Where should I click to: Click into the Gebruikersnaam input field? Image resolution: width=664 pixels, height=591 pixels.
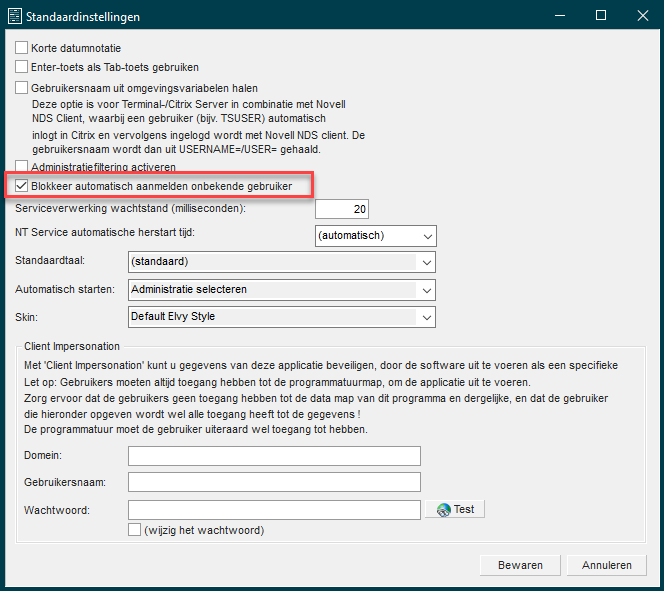[274, 483]
